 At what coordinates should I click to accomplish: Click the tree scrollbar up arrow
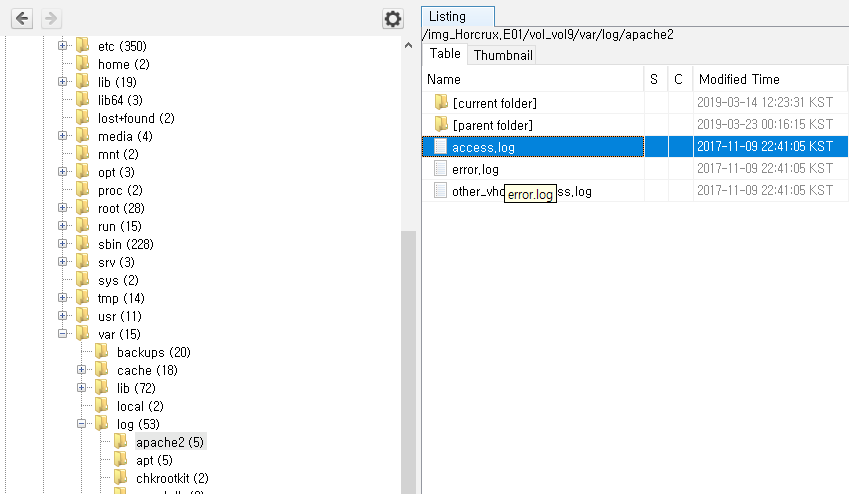[408, 46]
